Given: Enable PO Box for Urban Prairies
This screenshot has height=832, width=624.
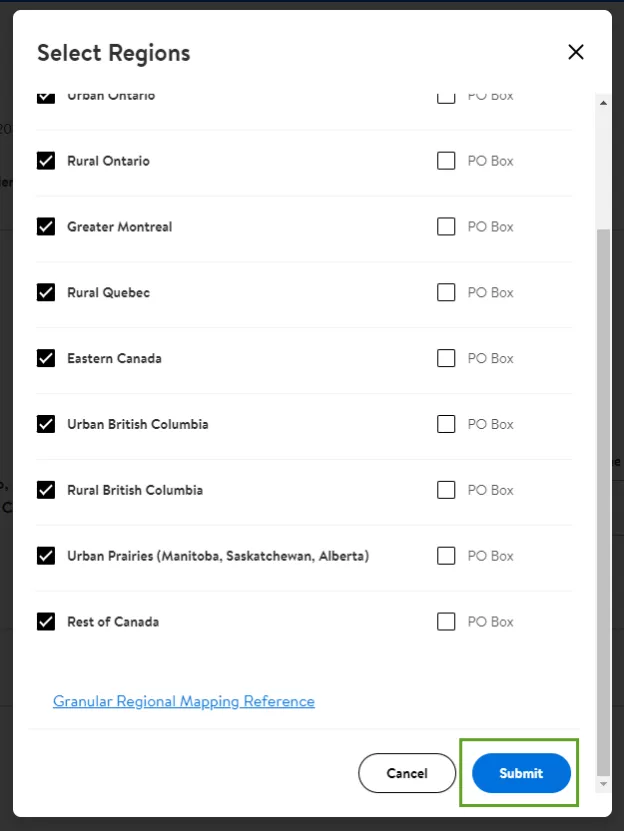Looking at the screenshot, I should [x=446, y=556].
